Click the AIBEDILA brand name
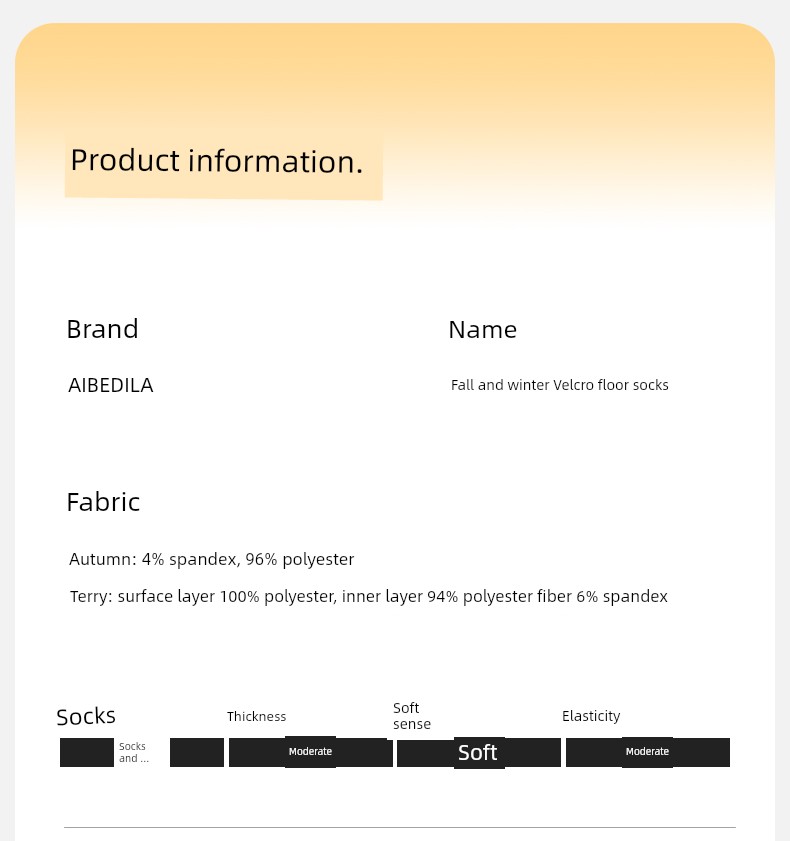Viewport: 790px width, 841px height. point(110,385)
